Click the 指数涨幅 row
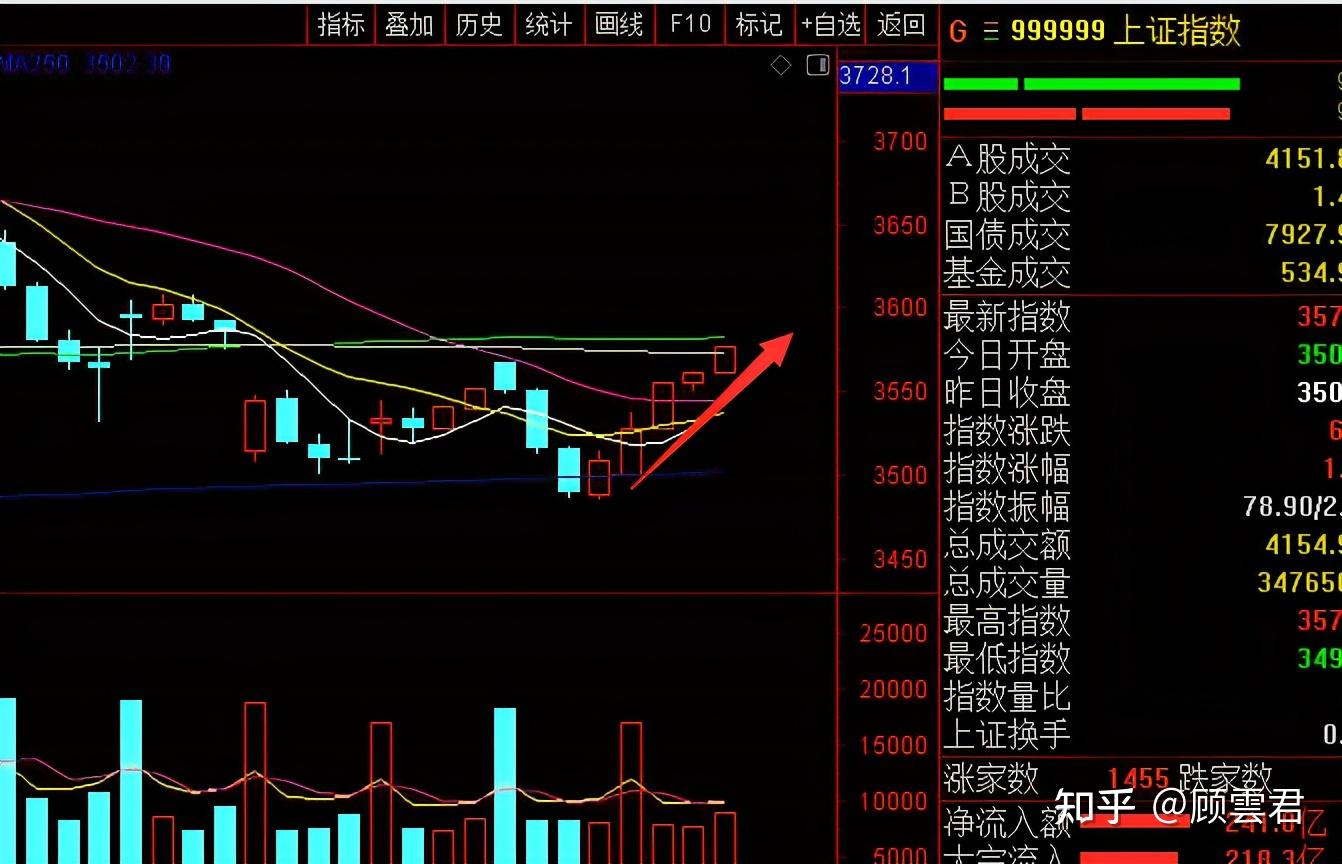Viewport: 1342px width, 864px height. tap(1142, 468)
